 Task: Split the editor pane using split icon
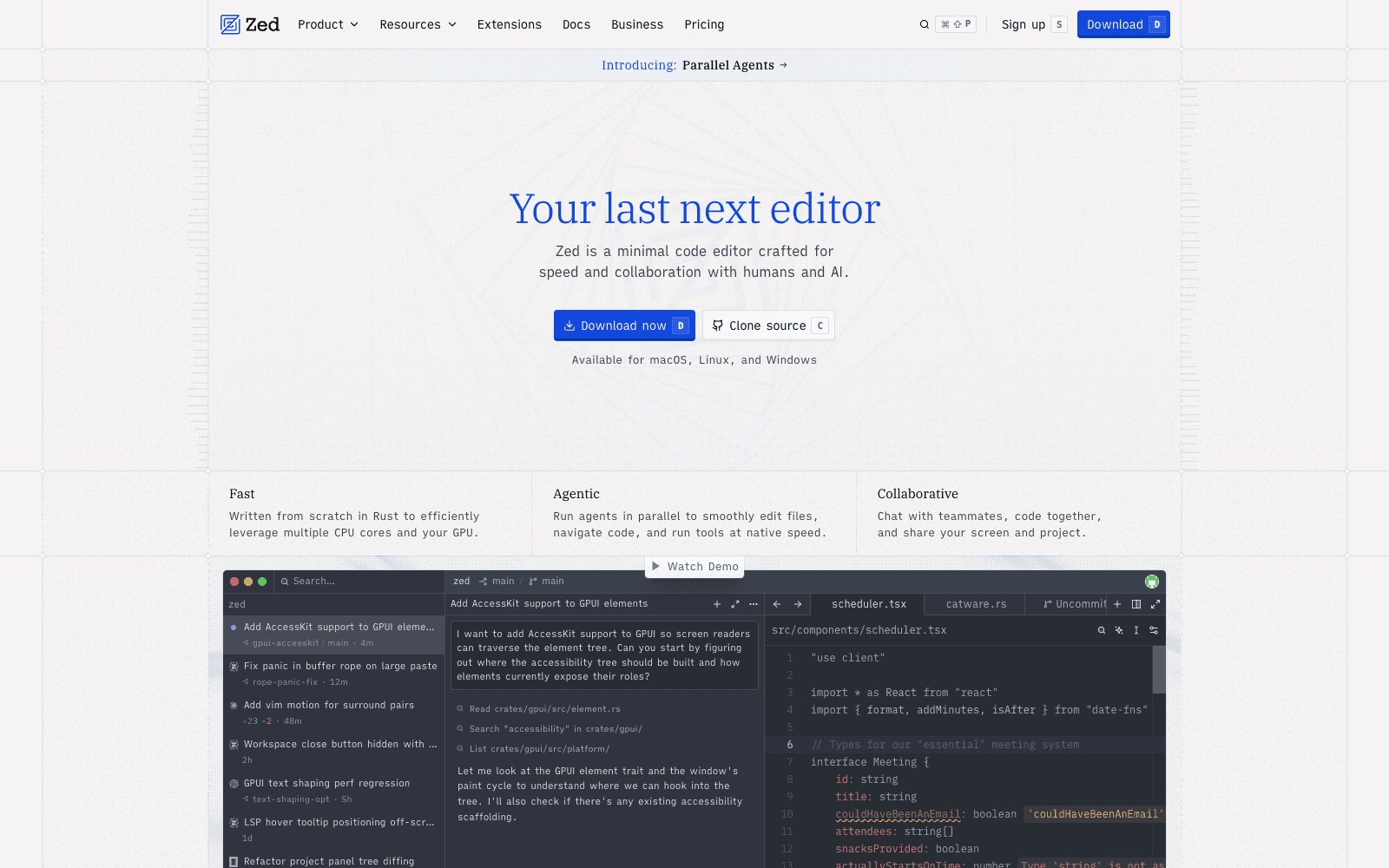pyautogui.click(x=1136, y=604)
